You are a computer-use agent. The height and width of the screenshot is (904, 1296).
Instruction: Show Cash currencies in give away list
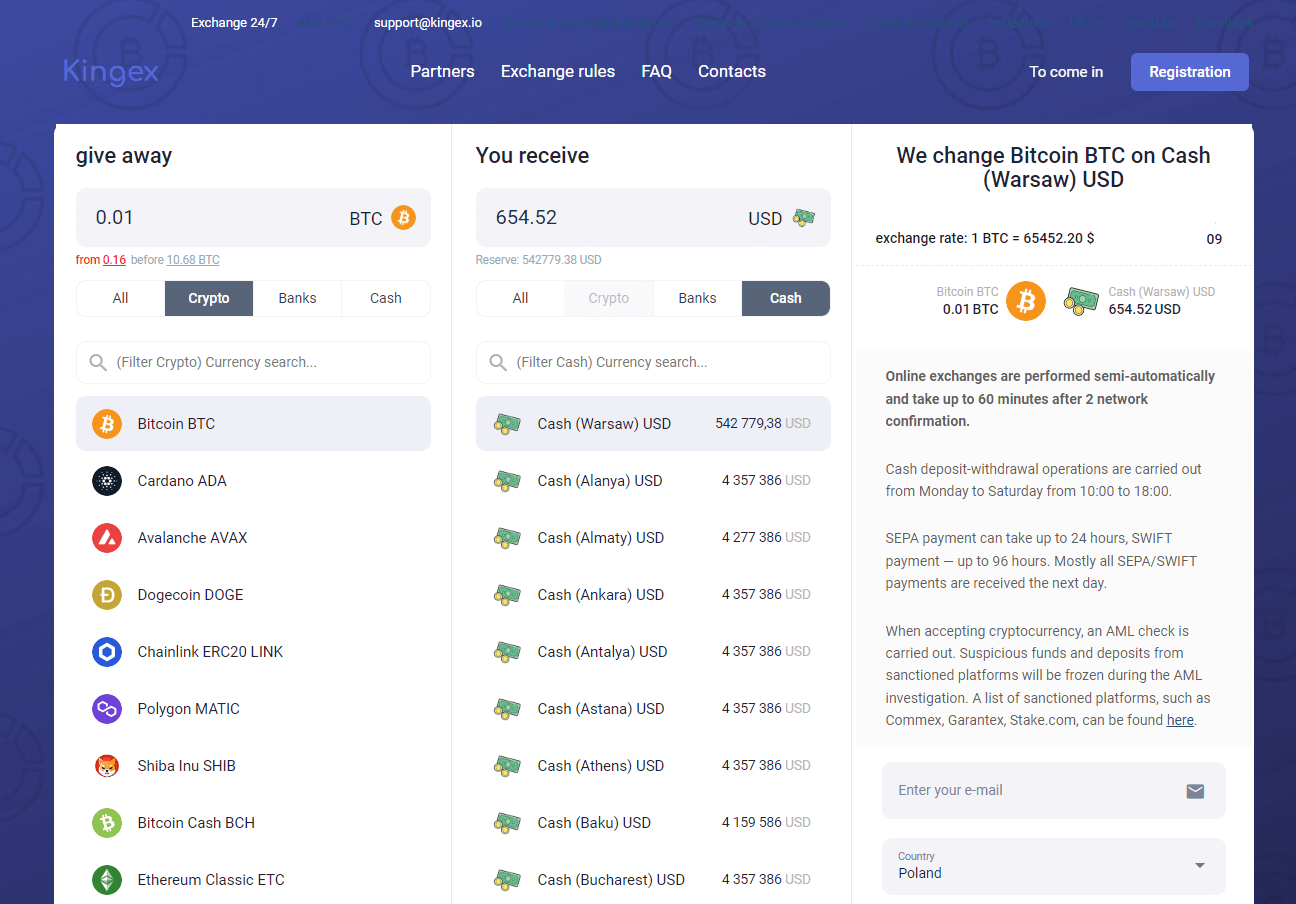(385, 298)
